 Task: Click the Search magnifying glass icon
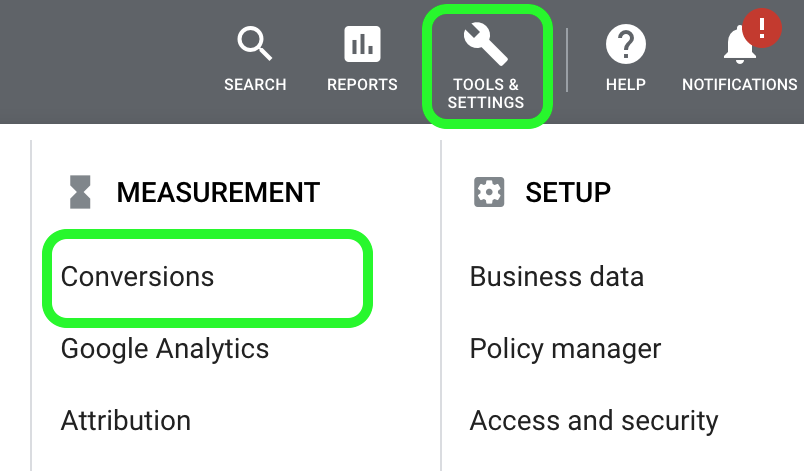(x=255, y=44)
